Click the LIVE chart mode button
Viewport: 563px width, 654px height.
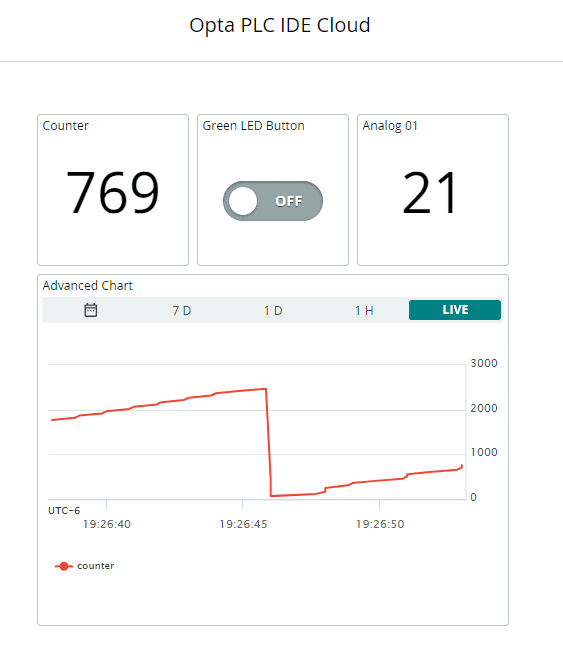point(455,310)
